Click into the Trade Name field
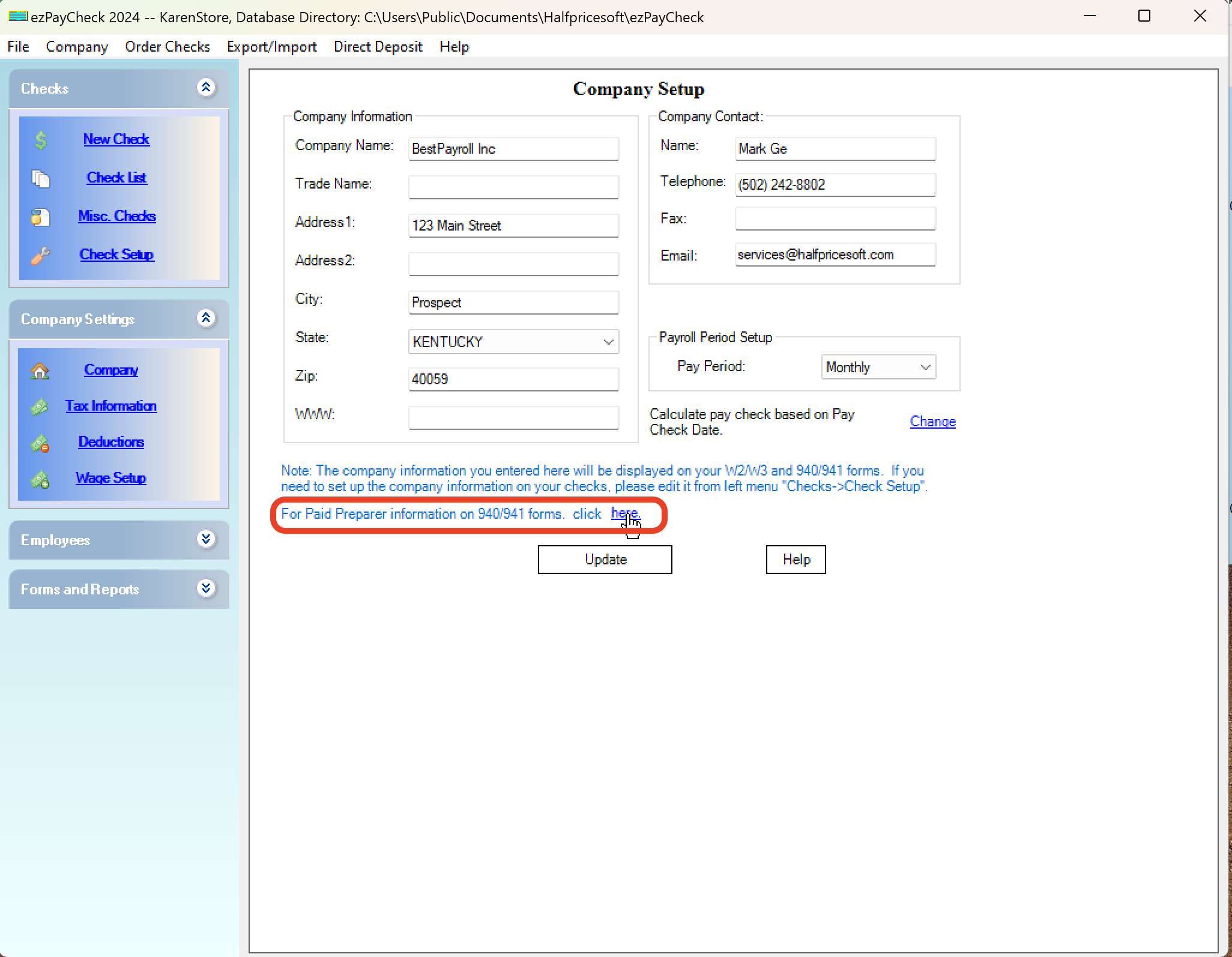 pos(513,187)
